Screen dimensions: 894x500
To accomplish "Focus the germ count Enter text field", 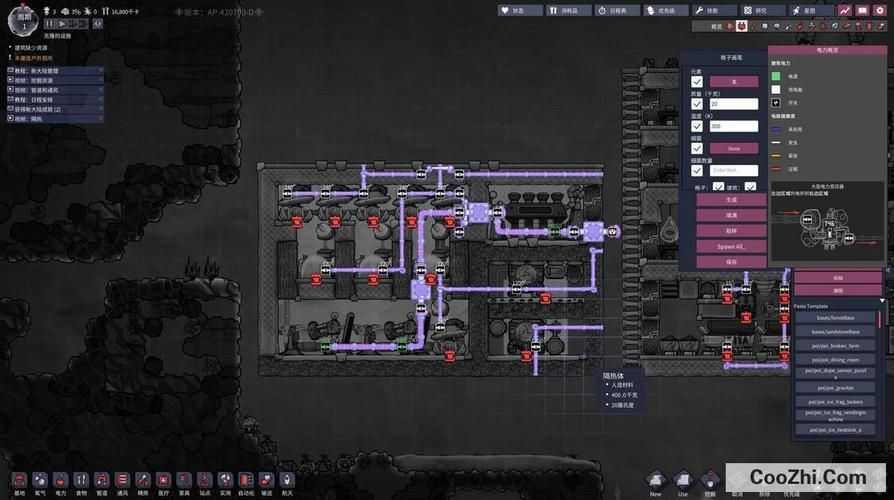I will [734, 170].
